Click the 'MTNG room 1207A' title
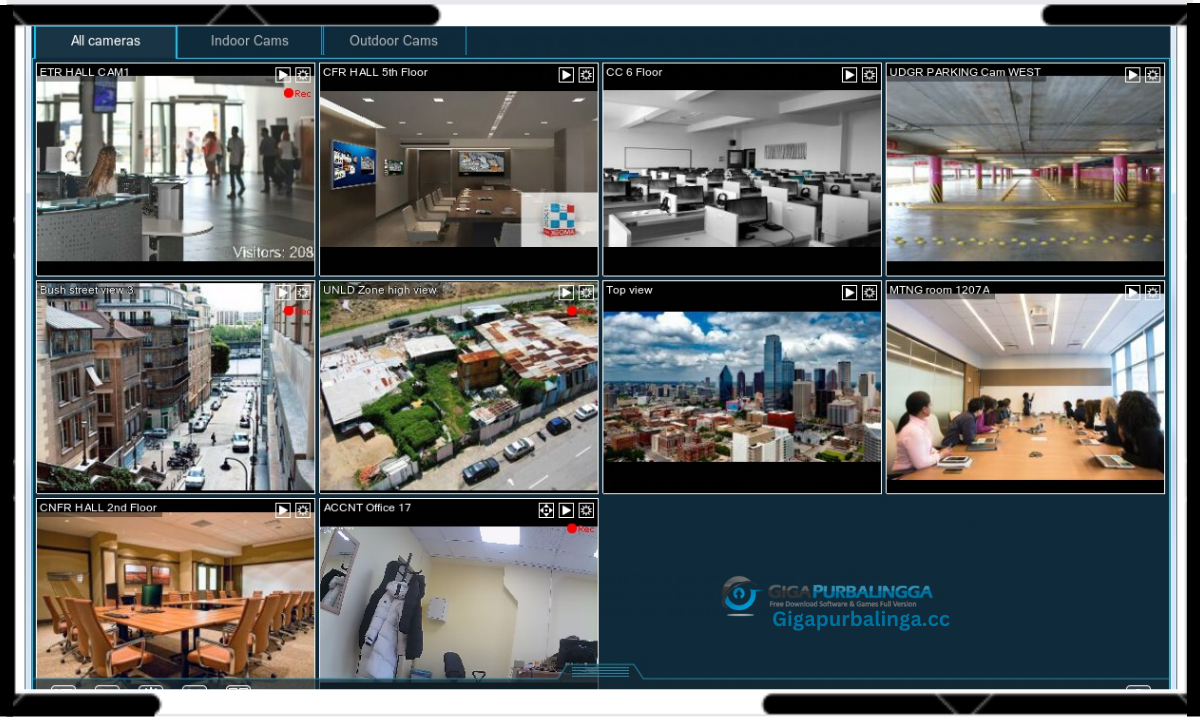1200x720 pixels. tap(939, 290)
